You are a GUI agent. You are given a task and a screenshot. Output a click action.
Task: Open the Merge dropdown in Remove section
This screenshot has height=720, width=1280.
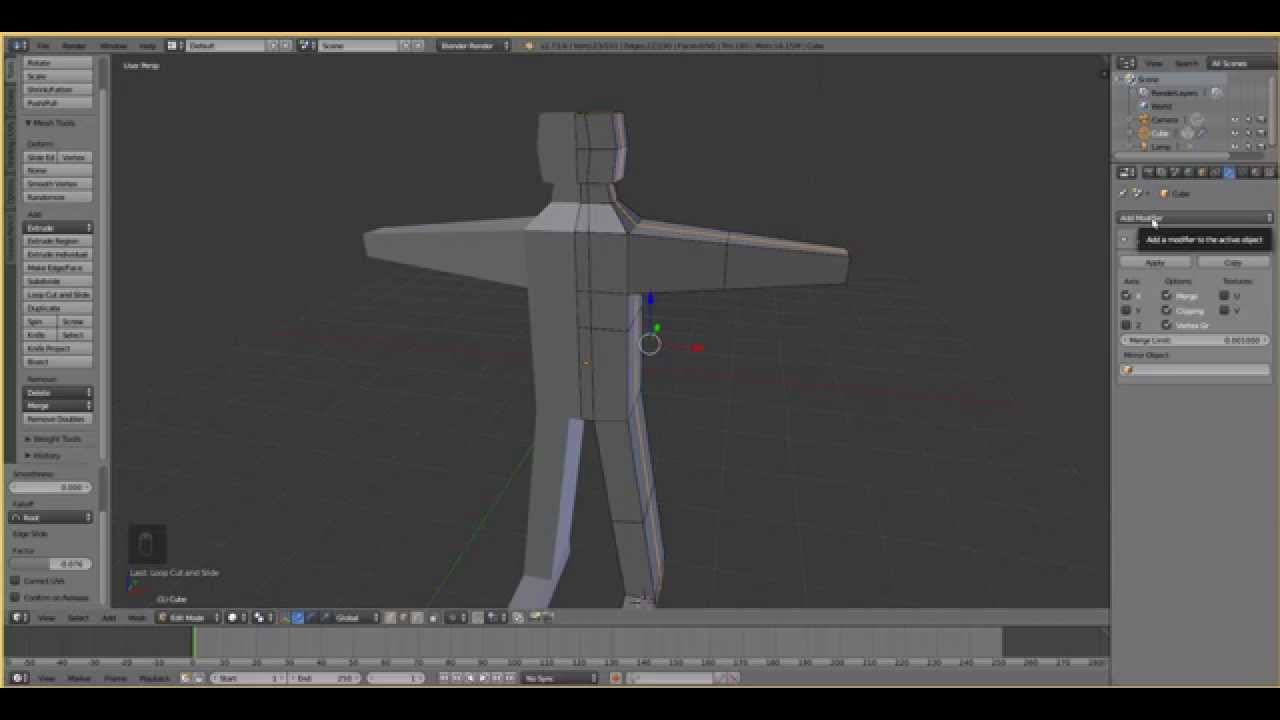58,406
